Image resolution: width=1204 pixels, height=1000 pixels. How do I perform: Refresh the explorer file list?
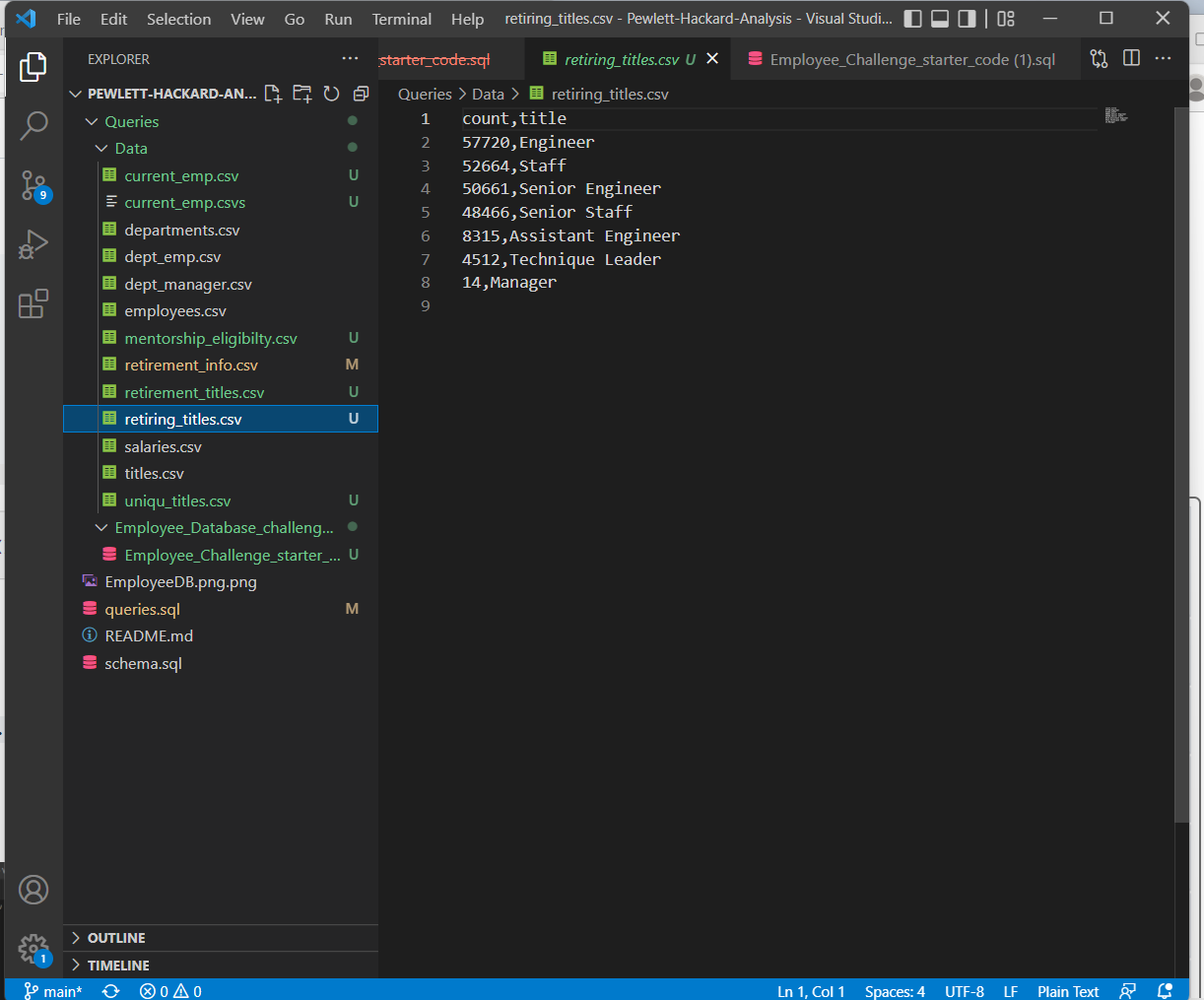331,93
